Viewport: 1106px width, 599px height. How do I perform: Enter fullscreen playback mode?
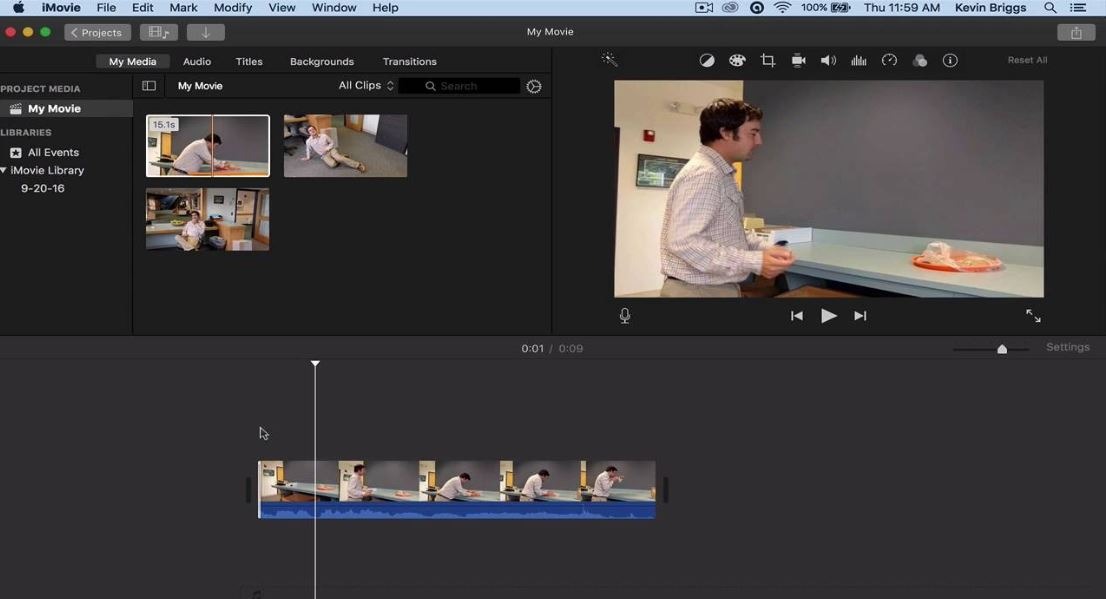tap(1033, 315)
